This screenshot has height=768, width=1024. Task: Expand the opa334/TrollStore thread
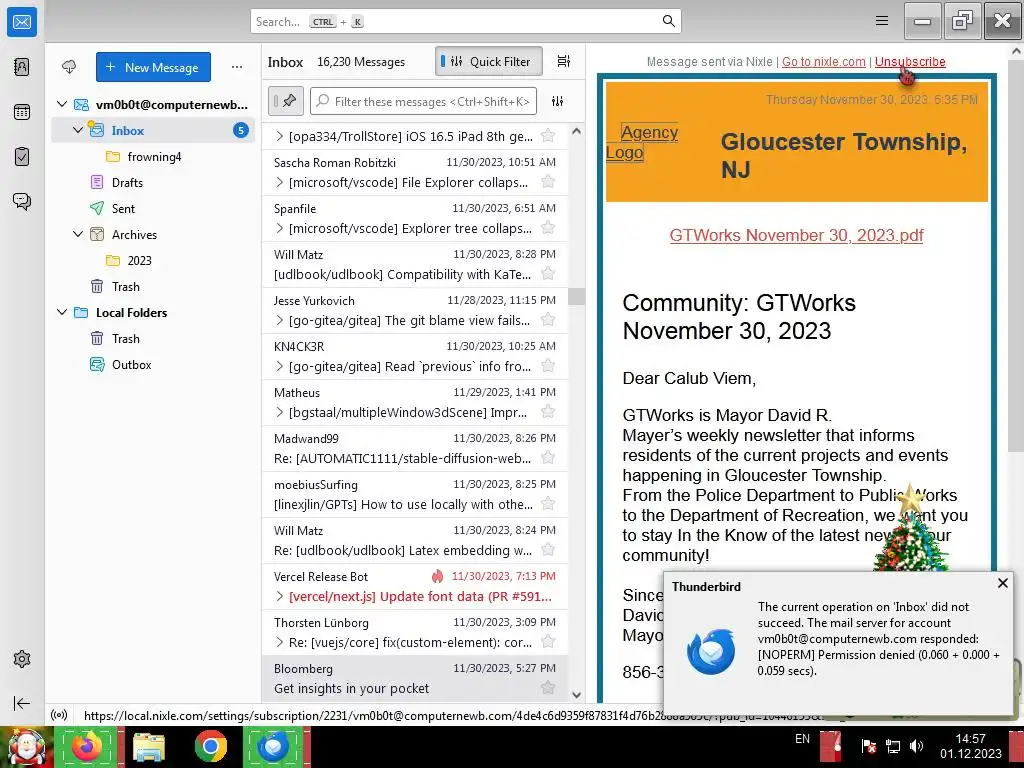(x=280, y=136)
